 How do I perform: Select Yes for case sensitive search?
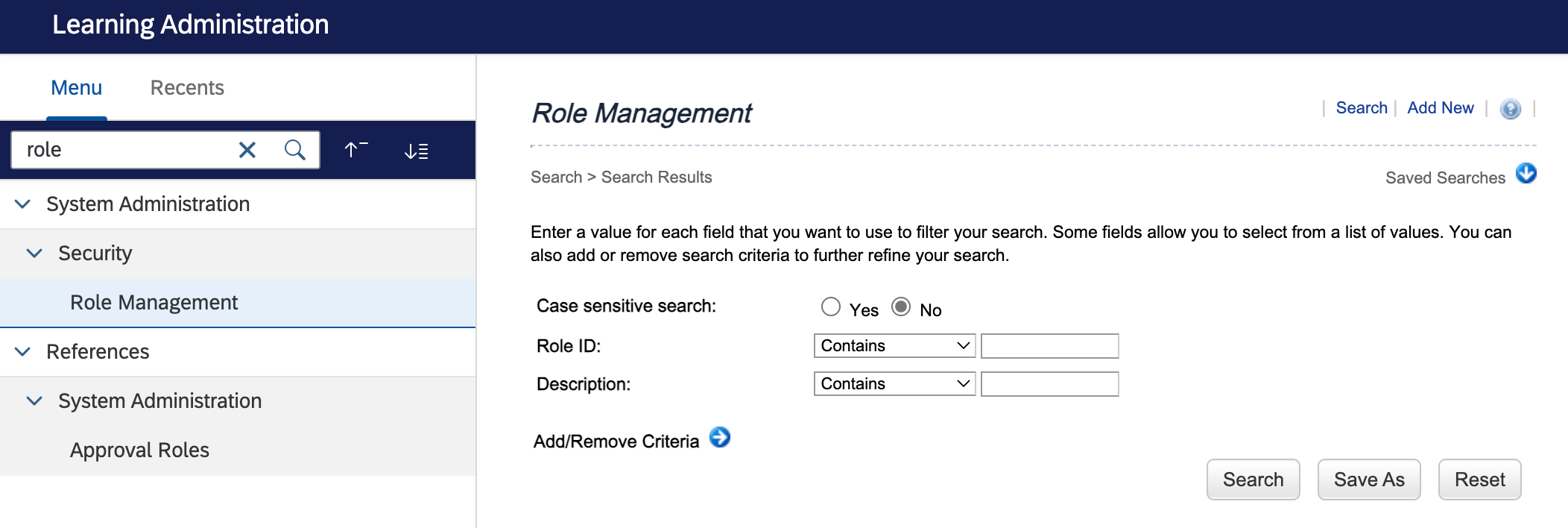coord(830,307)
